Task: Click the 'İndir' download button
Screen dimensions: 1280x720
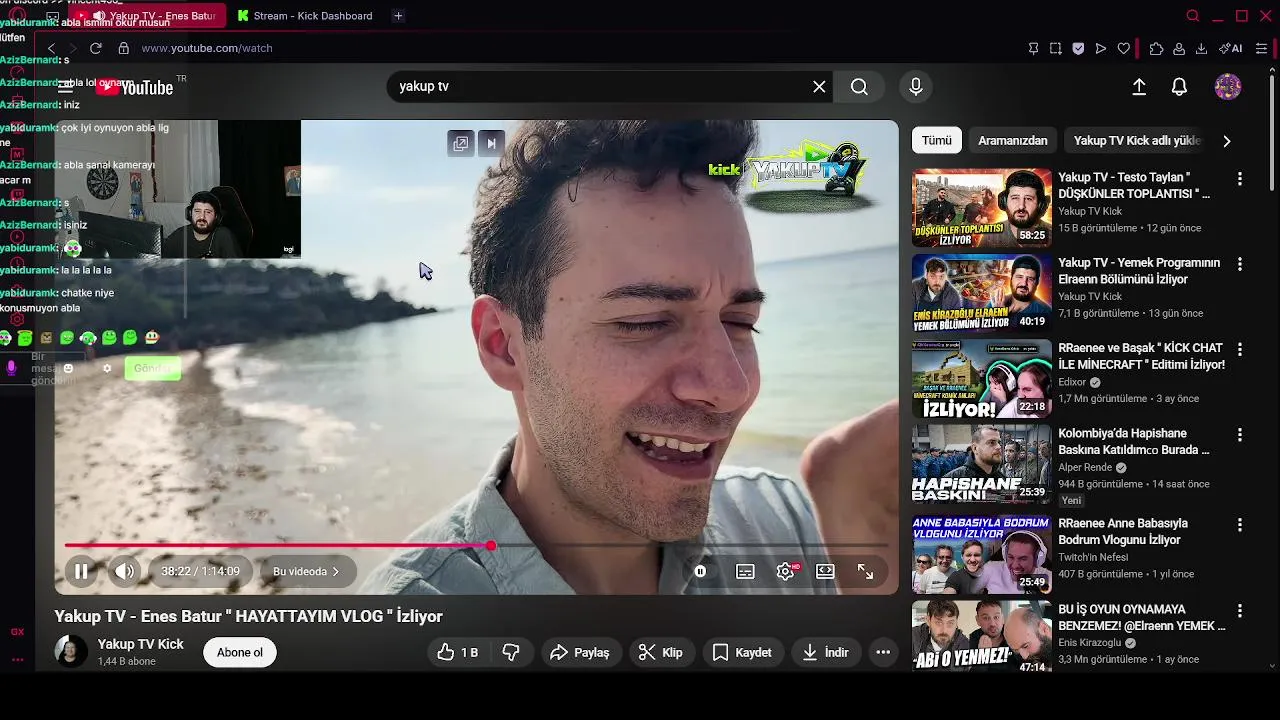Action: tap(826, 653)
